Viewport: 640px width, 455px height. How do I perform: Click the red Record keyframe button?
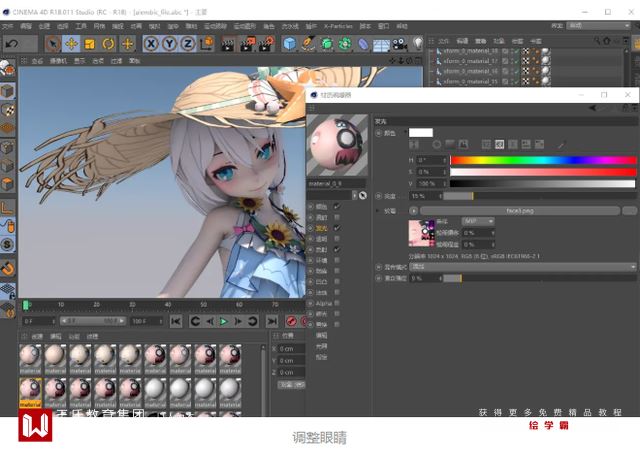click(291, 322)
